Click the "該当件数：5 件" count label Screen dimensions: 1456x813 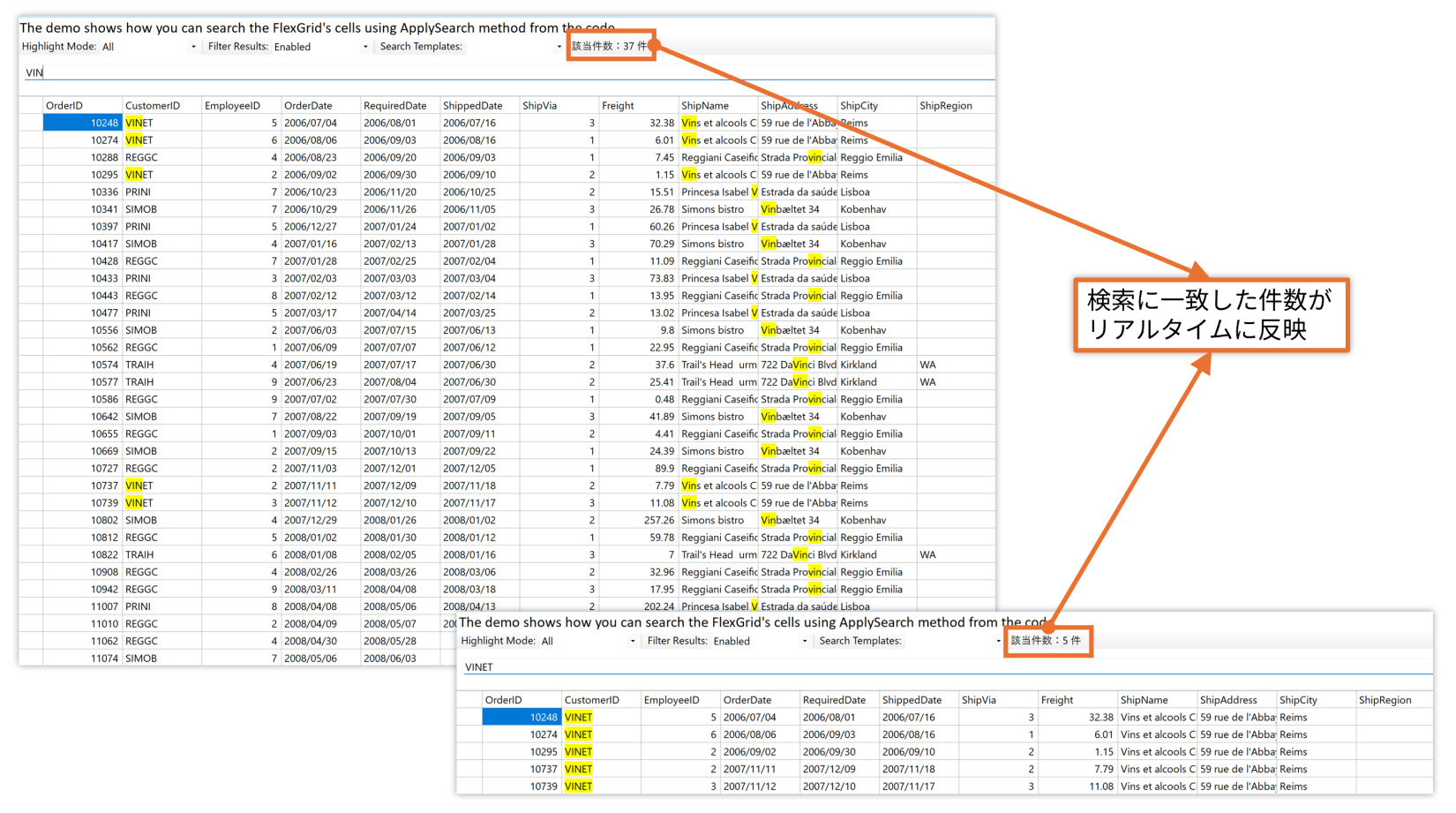(x=1047, y=641)
